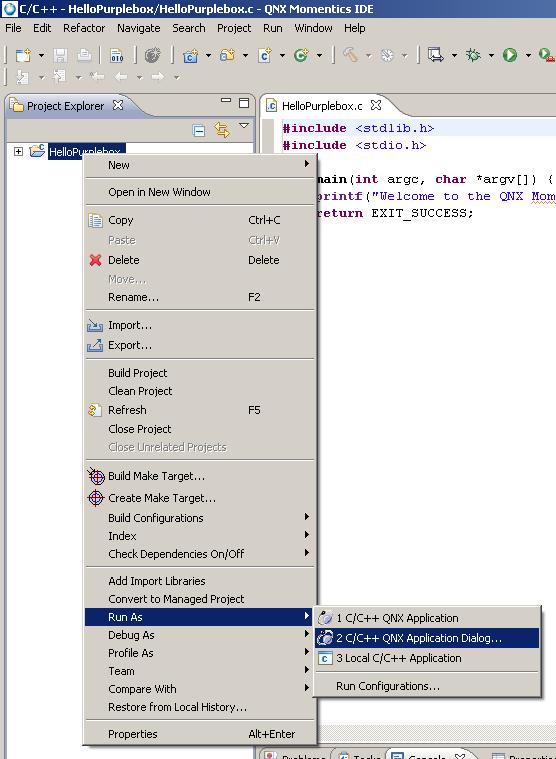Select Add Import Libraries
Image resolution: width=556 pixels, height=759 pixels.
pos(200,581)
